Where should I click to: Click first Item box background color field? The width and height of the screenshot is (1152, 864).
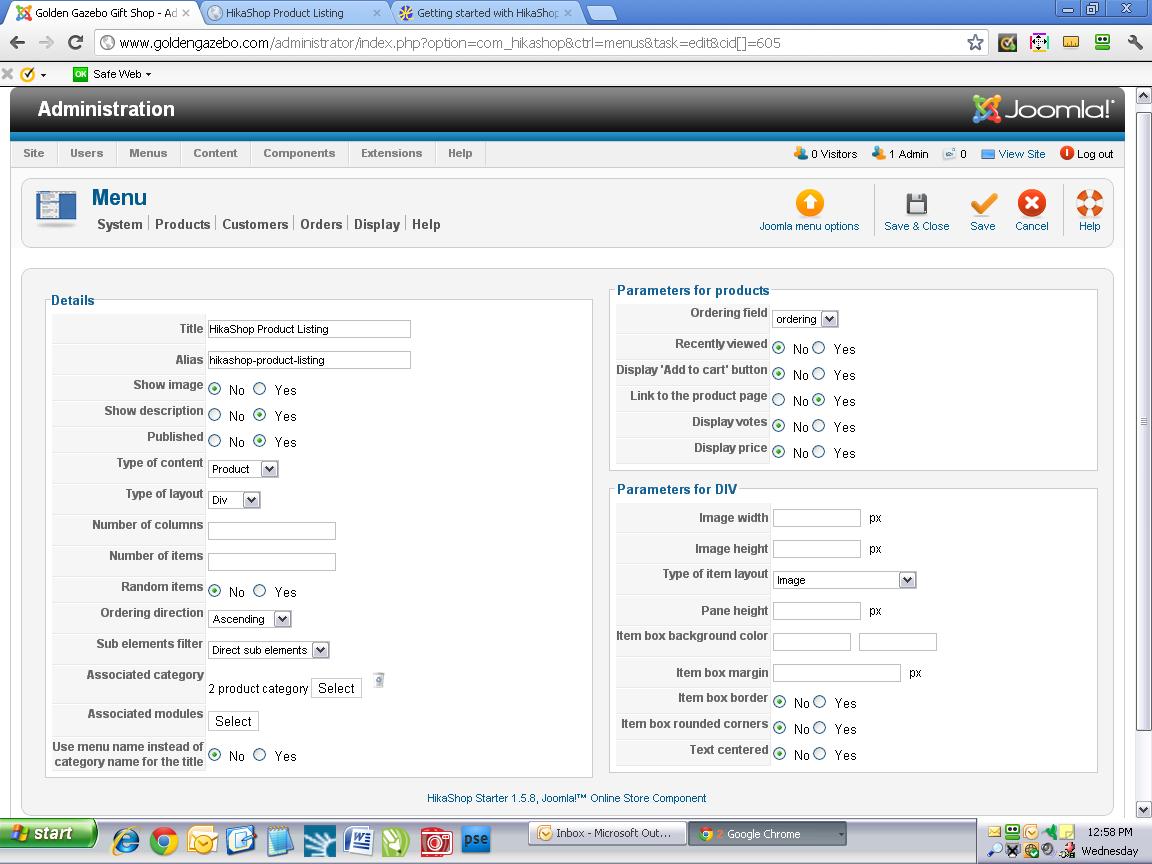812,641
